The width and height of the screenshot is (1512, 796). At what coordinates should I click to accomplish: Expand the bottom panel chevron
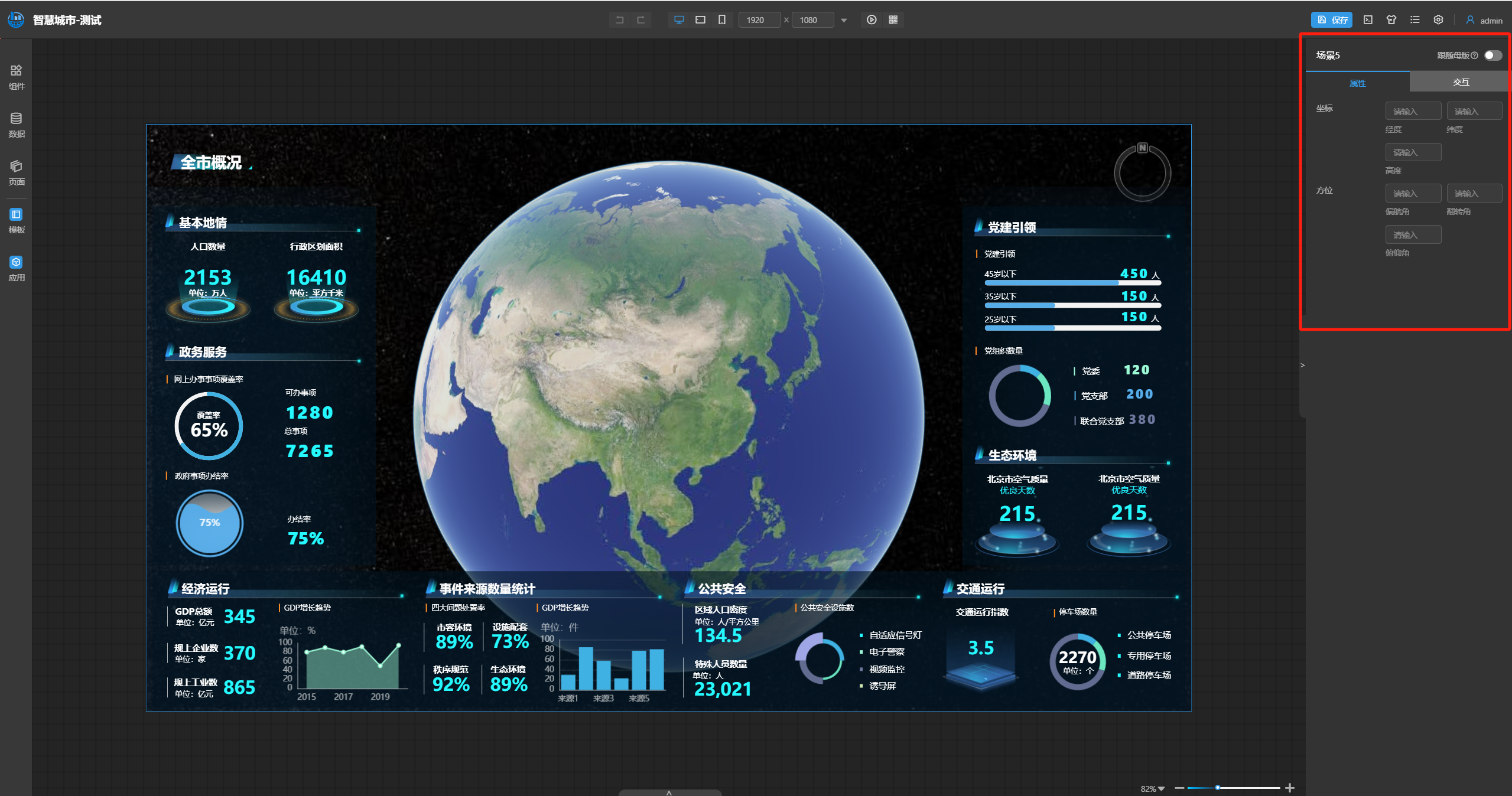669,792
